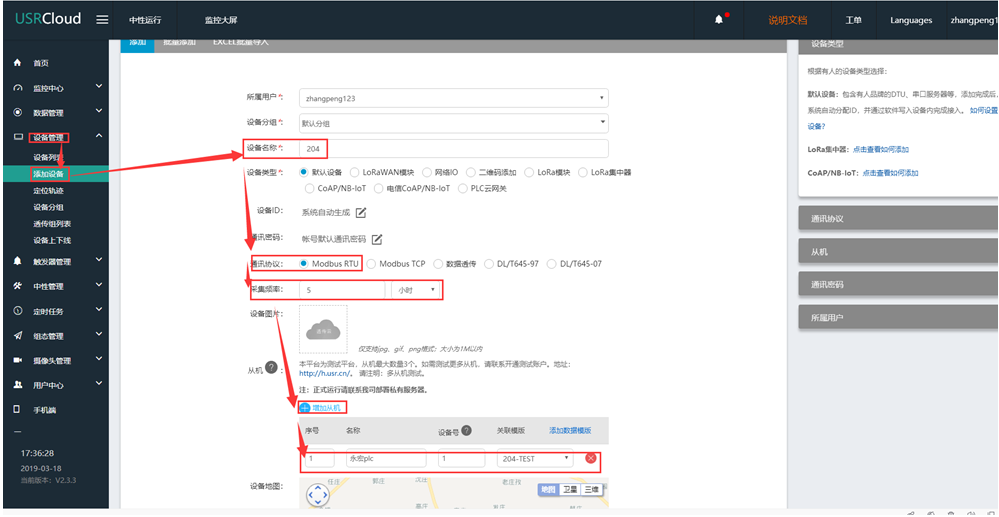The width and height of the screenshot is (999, 517).
Task: Click the 首页 home icon in sidebar
Action: (x=17, y=63)
